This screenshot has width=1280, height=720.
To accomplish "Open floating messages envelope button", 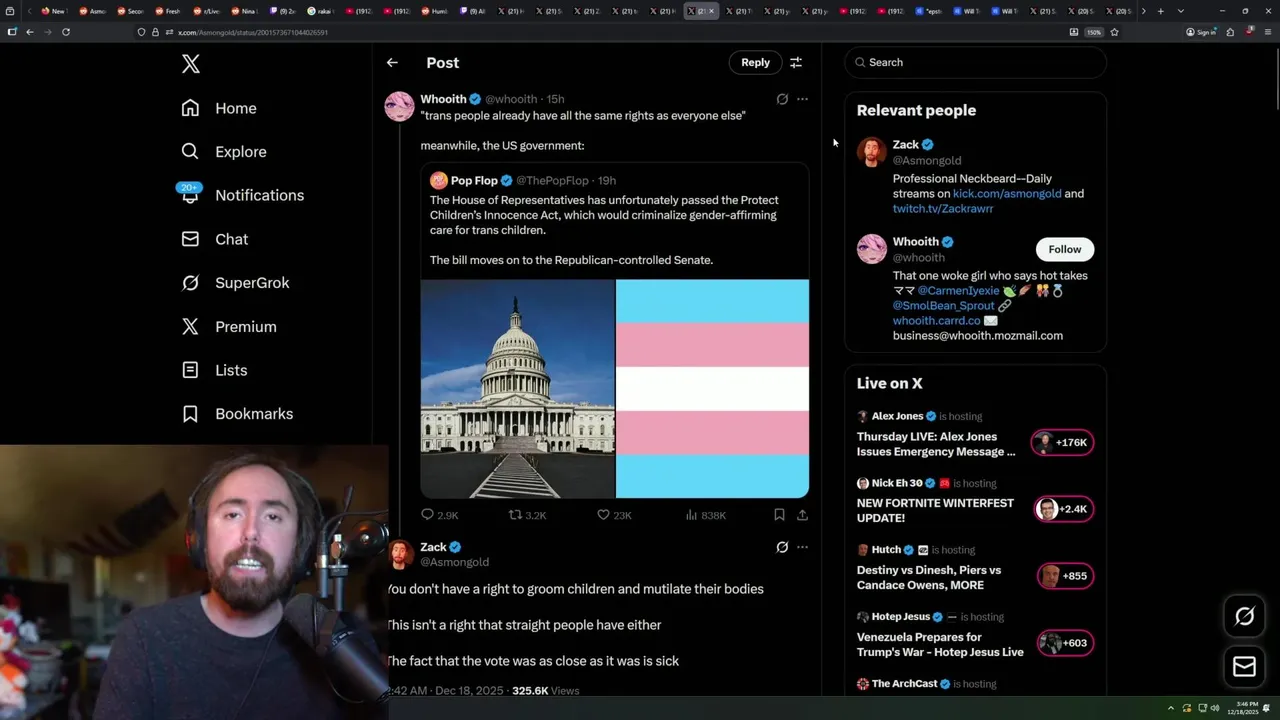I will 1244,667.
